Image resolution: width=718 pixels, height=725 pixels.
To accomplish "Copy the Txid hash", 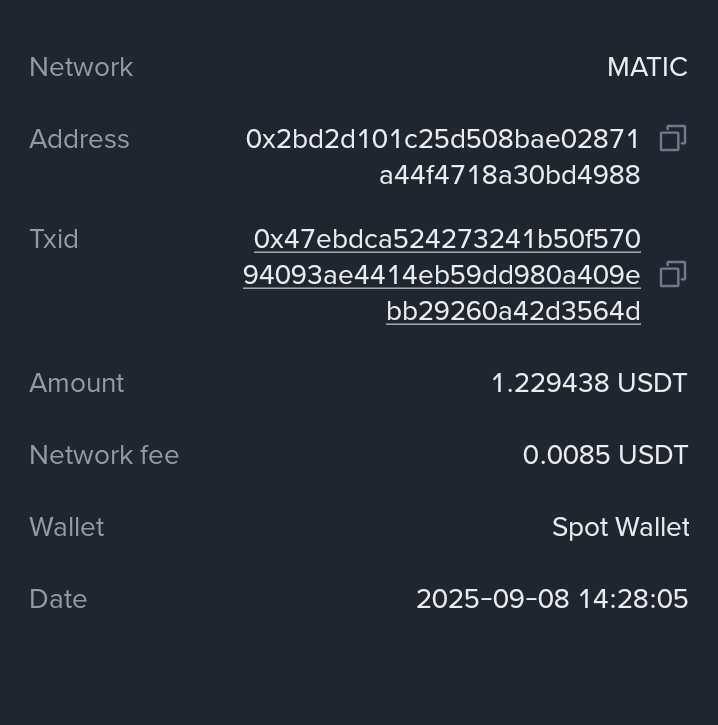I will [x=672, y=275].
